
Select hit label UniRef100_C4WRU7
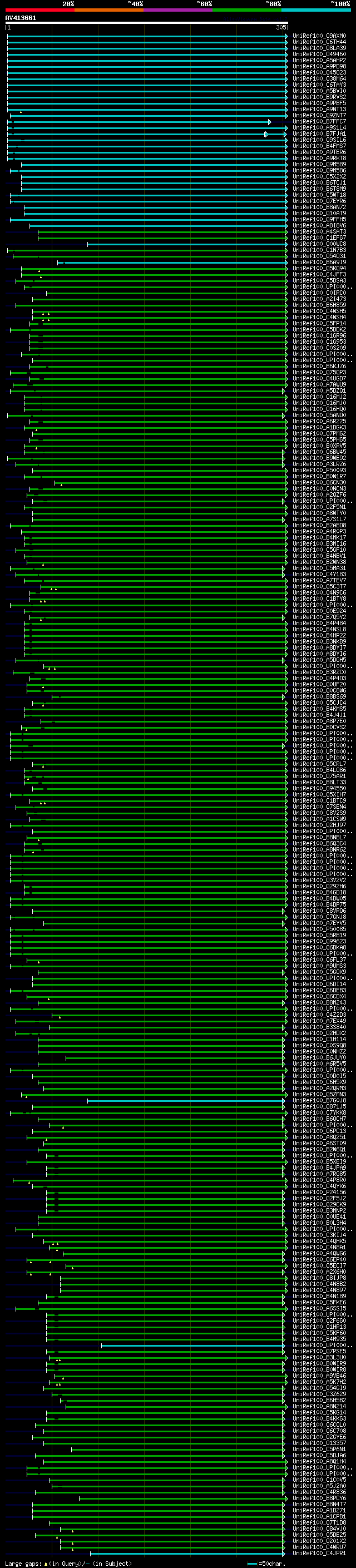(x=319, y=1547)
